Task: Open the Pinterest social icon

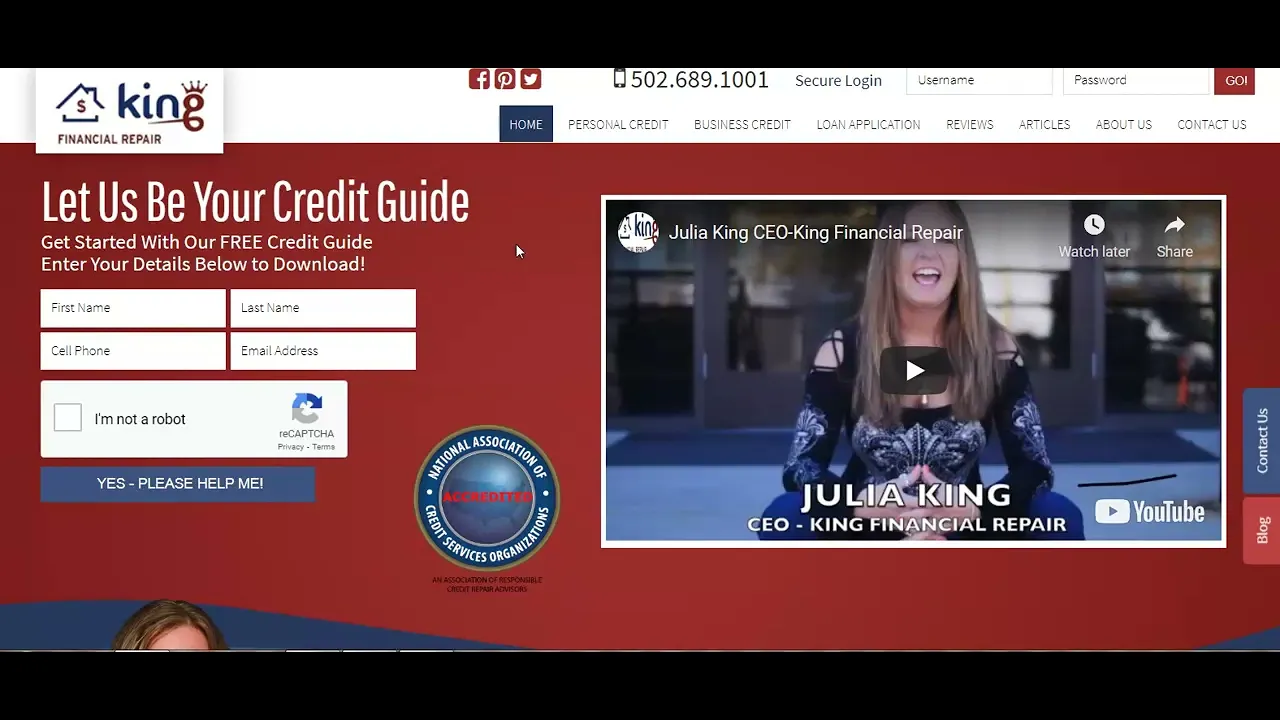Action: point(505,79)
